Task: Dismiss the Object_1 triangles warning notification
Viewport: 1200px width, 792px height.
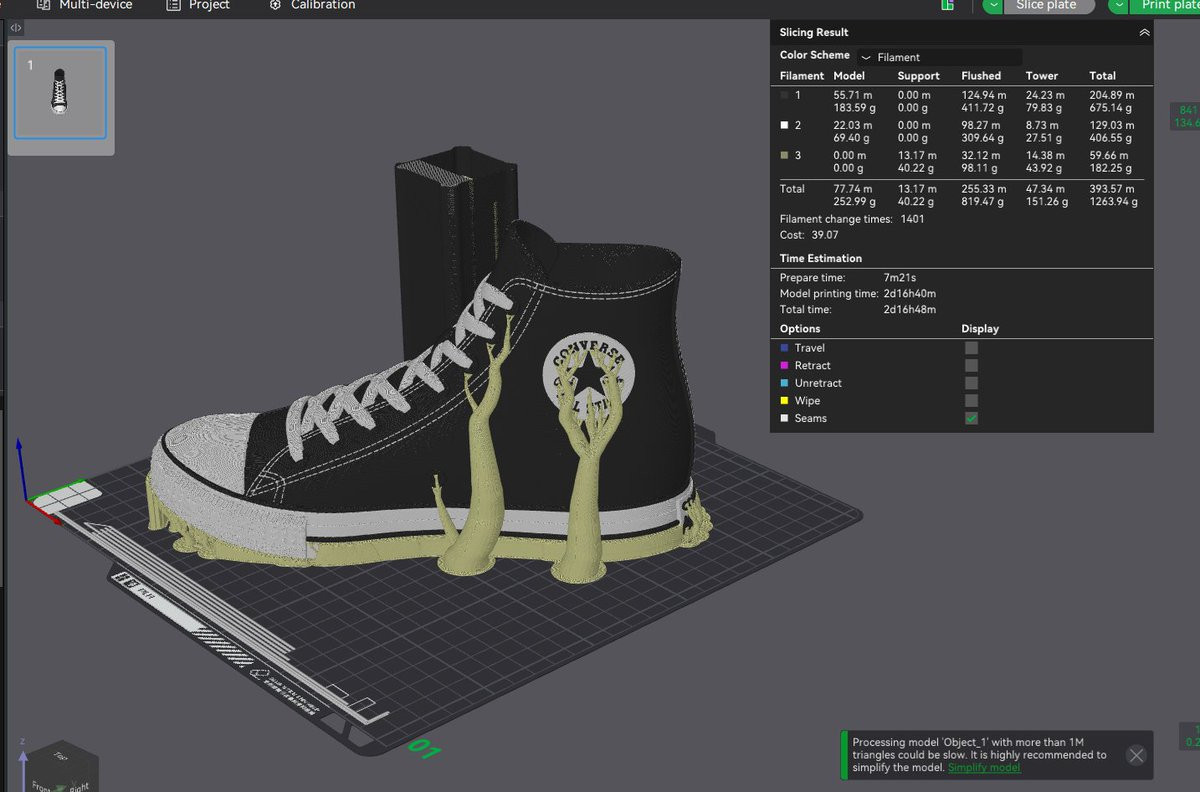Action: pyautogui.click(x=1136, y=755)
